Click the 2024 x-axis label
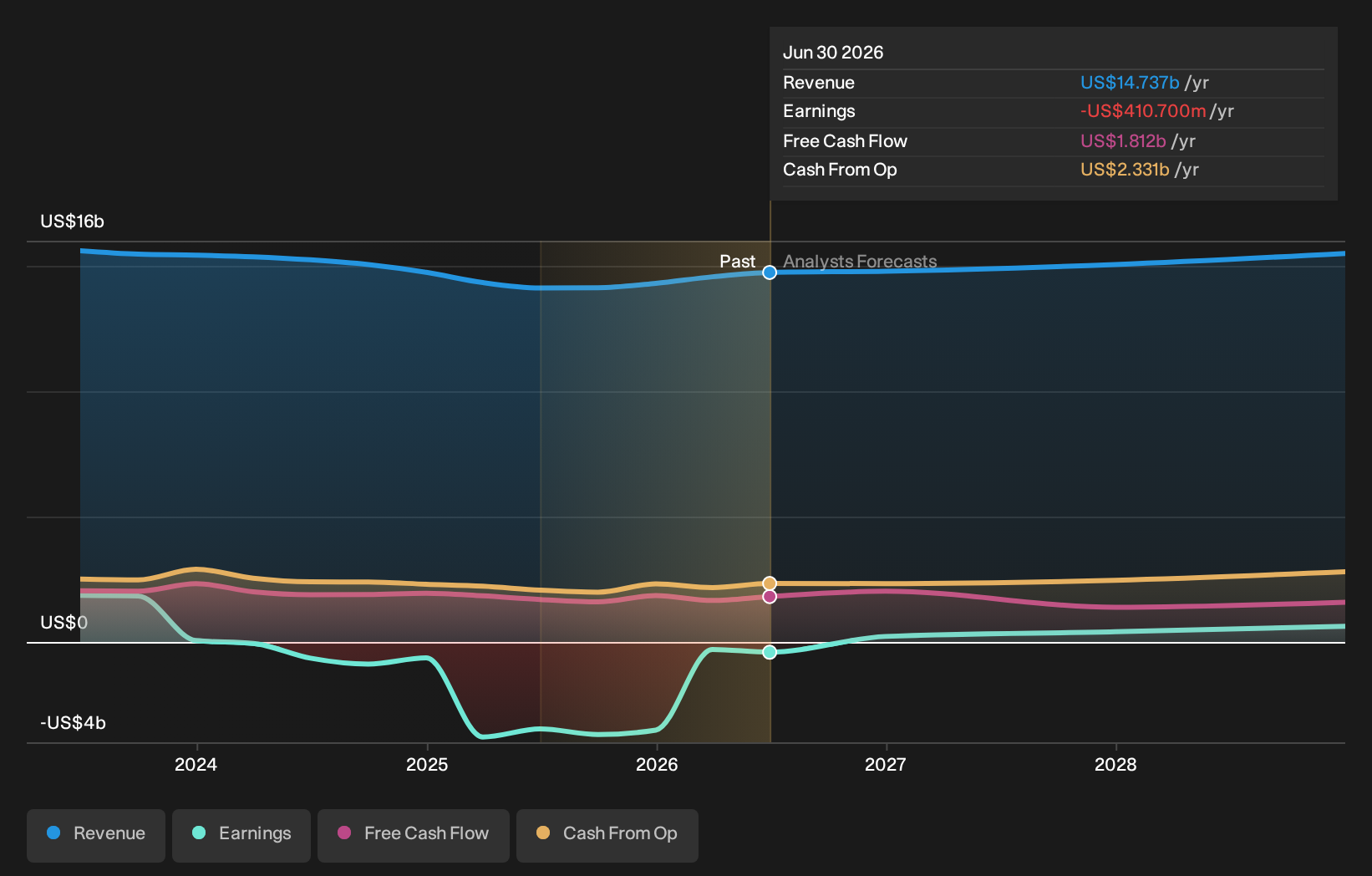The height and width of the screenshot is (876, 1372). pyautogui.click(x=196, y=765)
